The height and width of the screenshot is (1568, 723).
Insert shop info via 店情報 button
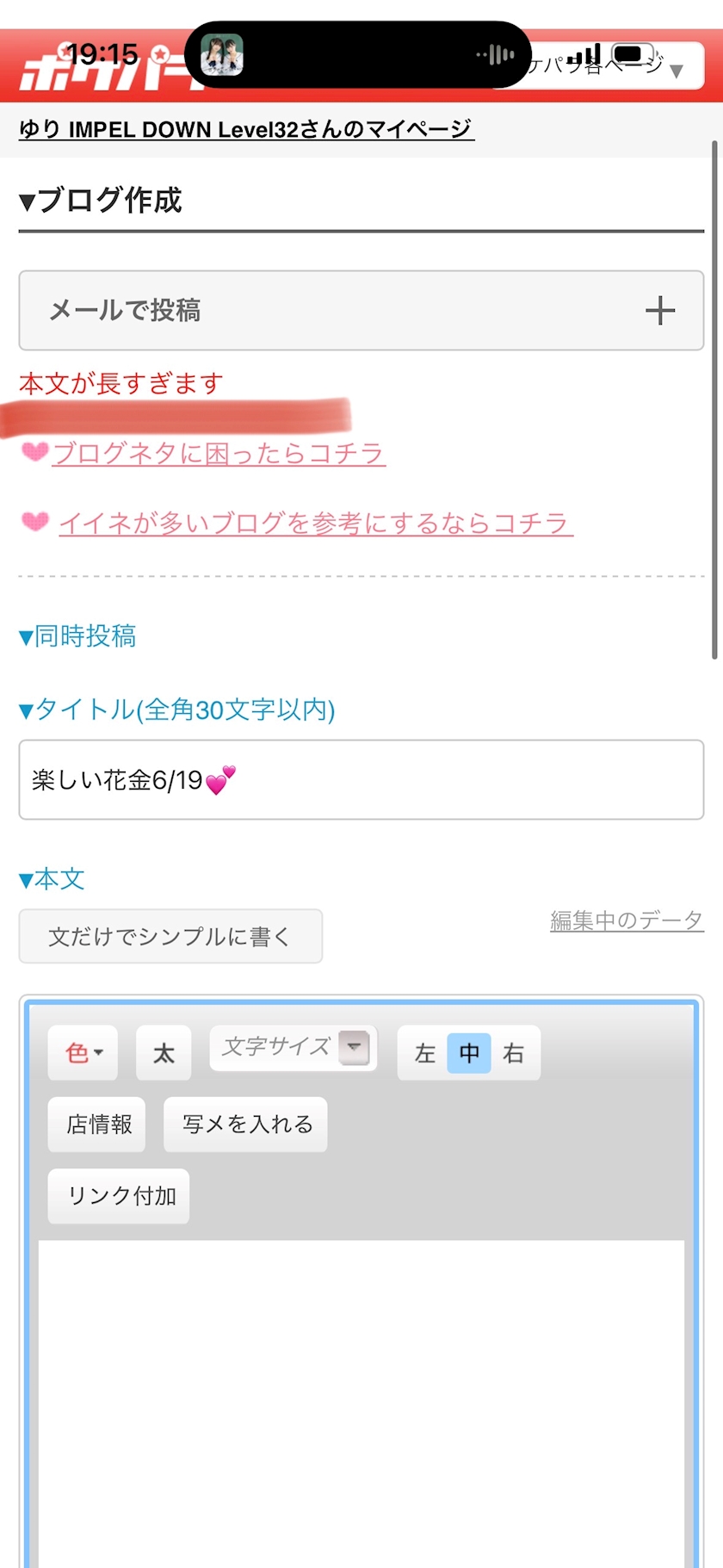[97, 1124]
